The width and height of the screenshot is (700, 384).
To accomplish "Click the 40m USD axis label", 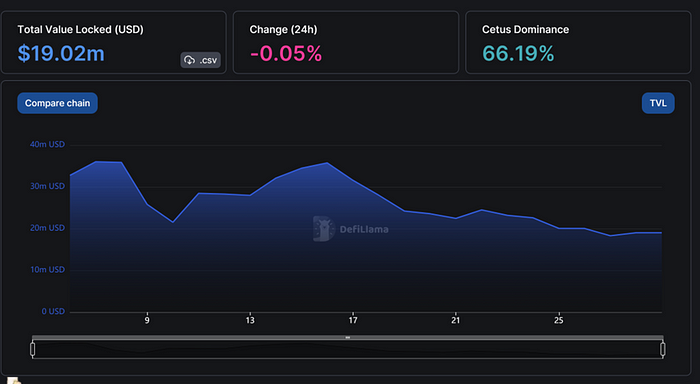I will (47, 144).
